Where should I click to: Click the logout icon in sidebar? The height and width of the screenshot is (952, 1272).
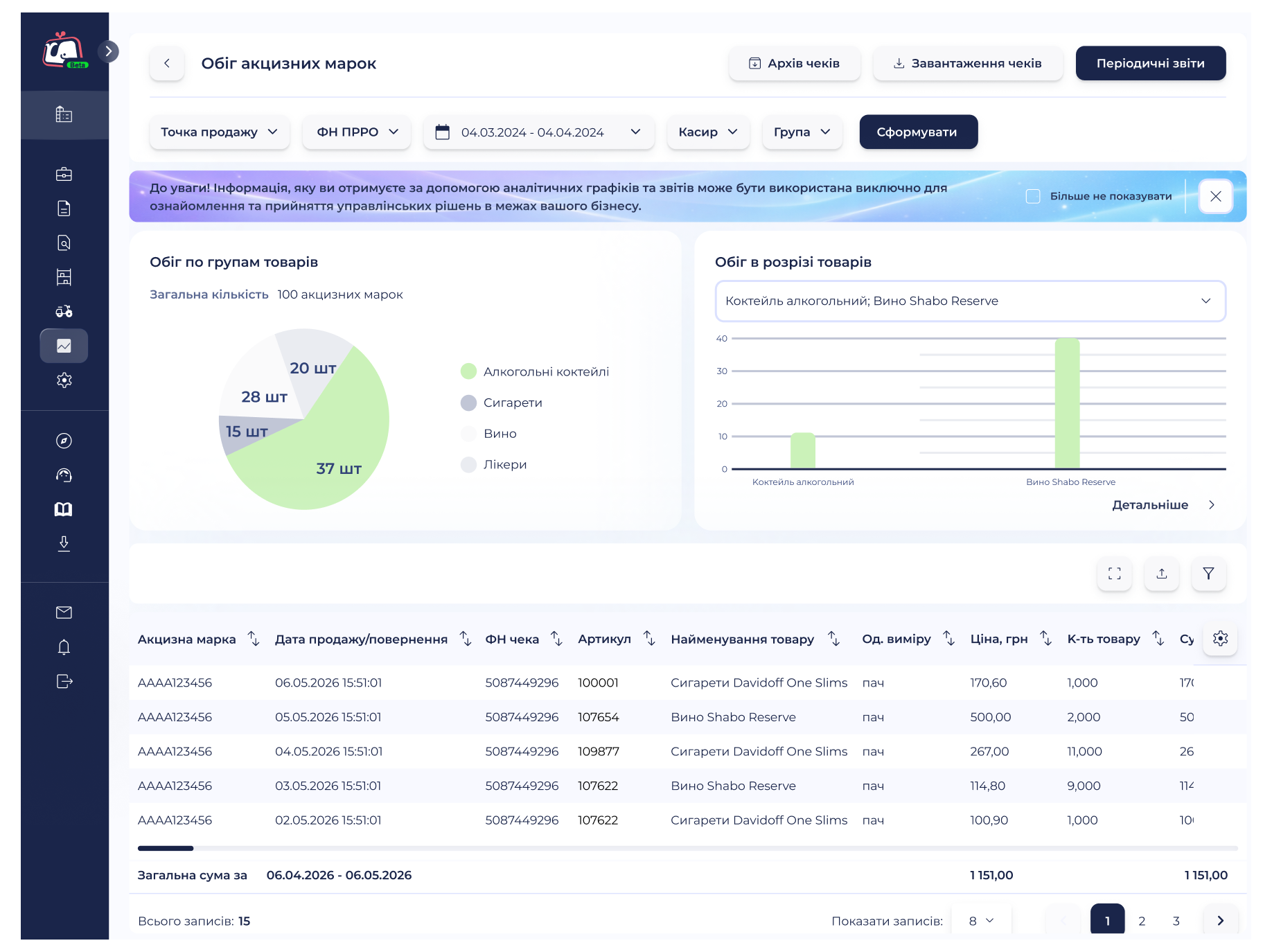[x=64, y=682]
